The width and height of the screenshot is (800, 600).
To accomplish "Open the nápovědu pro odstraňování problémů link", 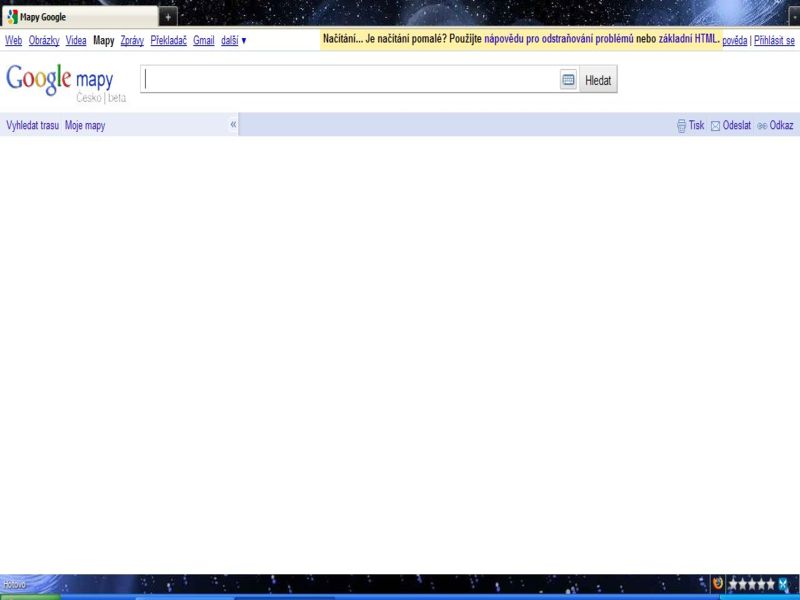I will [x=559, y=39].
